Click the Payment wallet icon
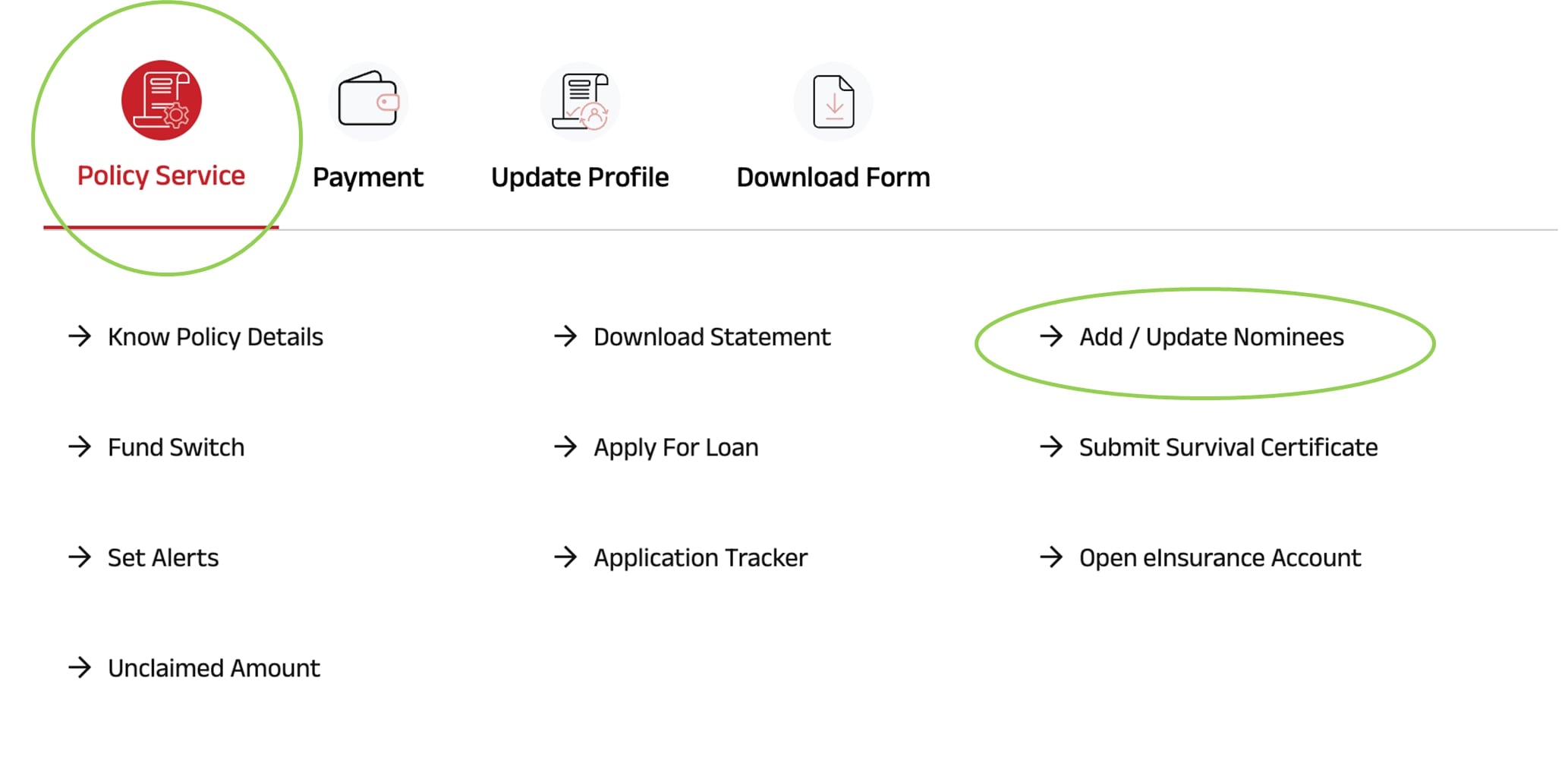The width and height of the screenshot is (1568, 757). pyautogui.click(x=369, y=101)
